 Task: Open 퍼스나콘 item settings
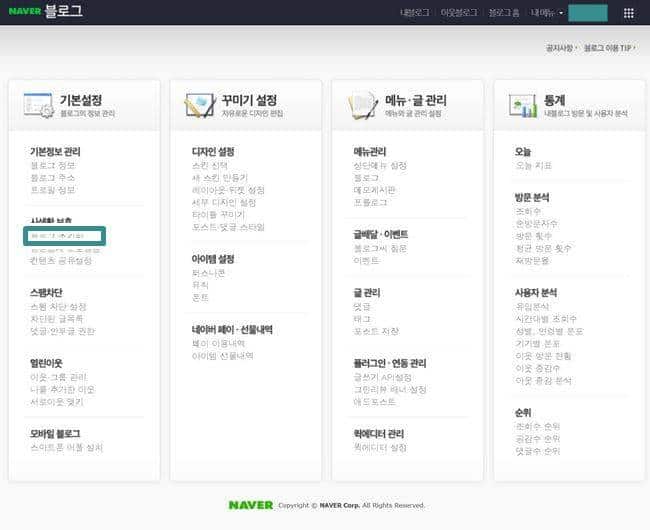tap(209, 273)
